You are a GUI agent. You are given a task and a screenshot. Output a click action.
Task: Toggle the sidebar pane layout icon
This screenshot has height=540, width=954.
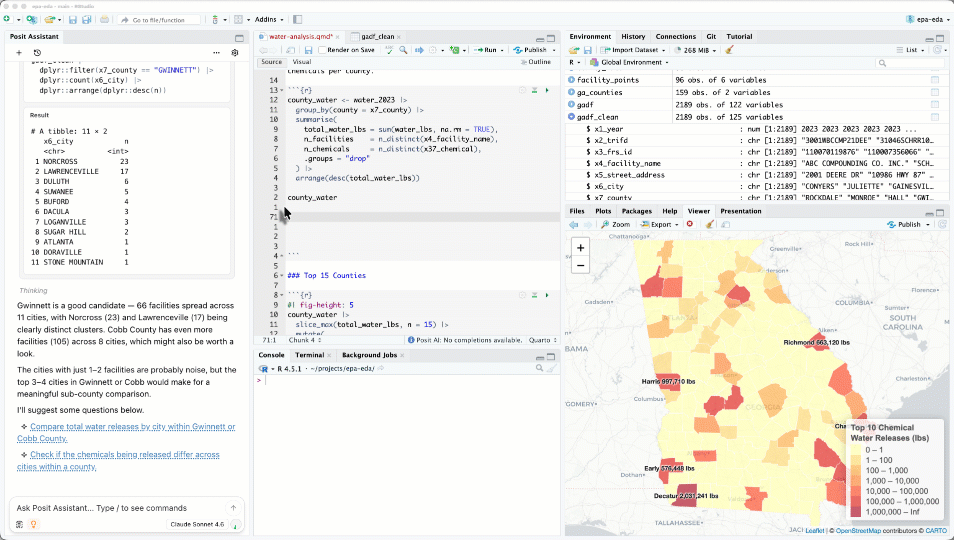[298, 19]
